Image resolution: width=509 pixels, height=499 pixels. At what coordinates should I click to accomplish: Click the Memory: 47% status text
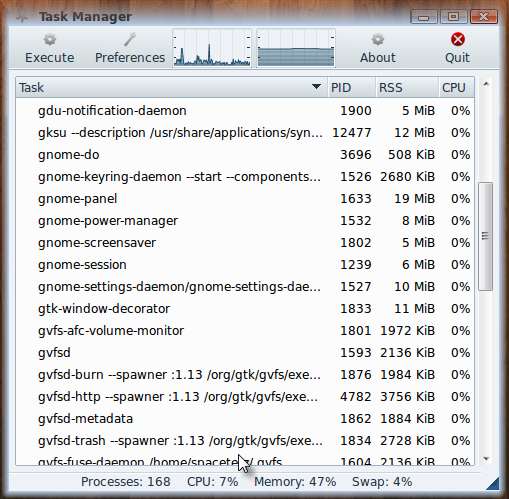click(295, 482)
